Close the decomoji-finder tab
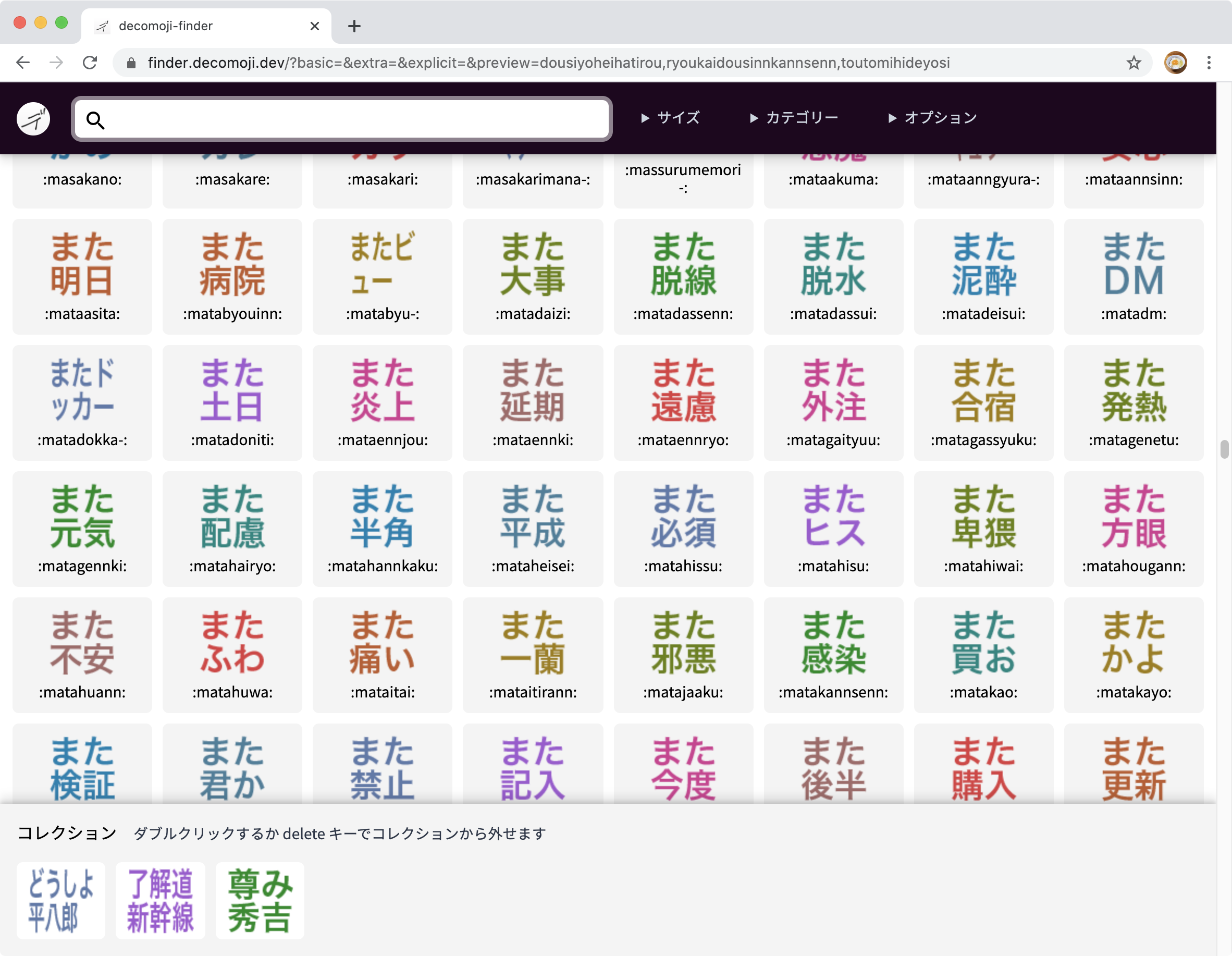1232x956 pixels. tap(315, 26)
